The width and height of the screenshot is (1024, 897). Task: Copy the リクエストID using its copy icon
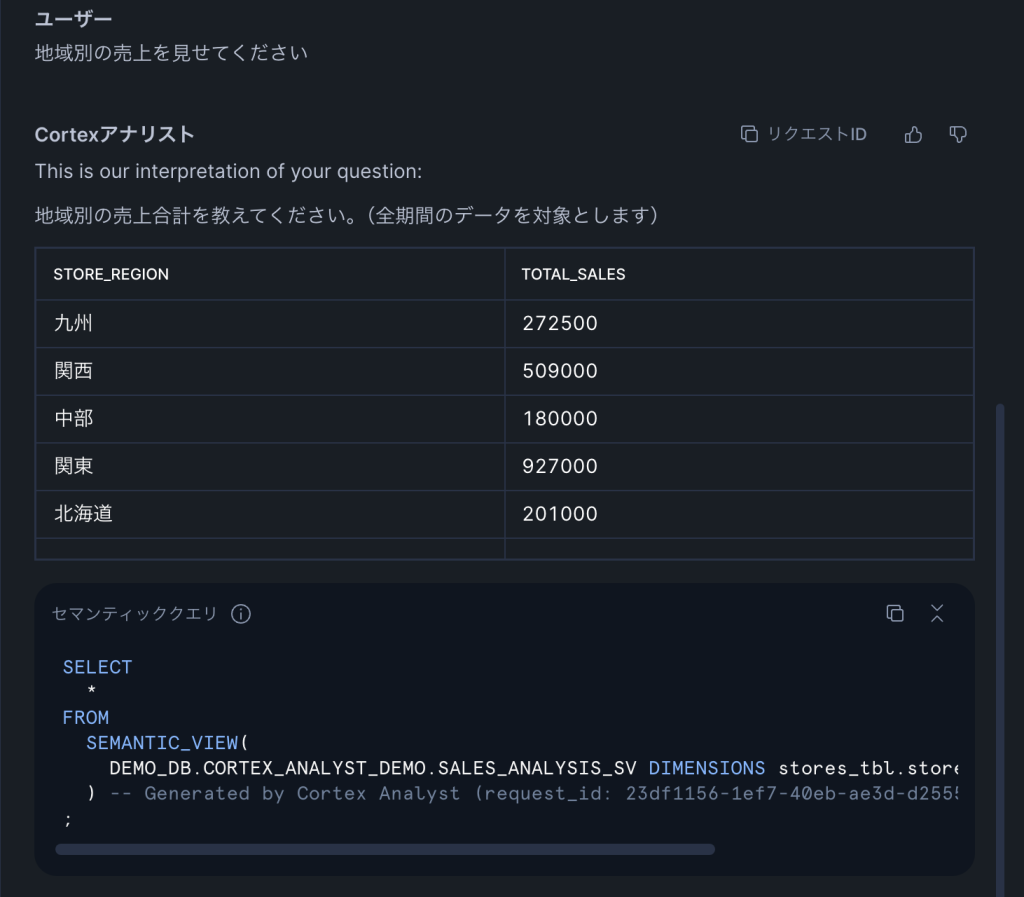click(x=749, y=135)
